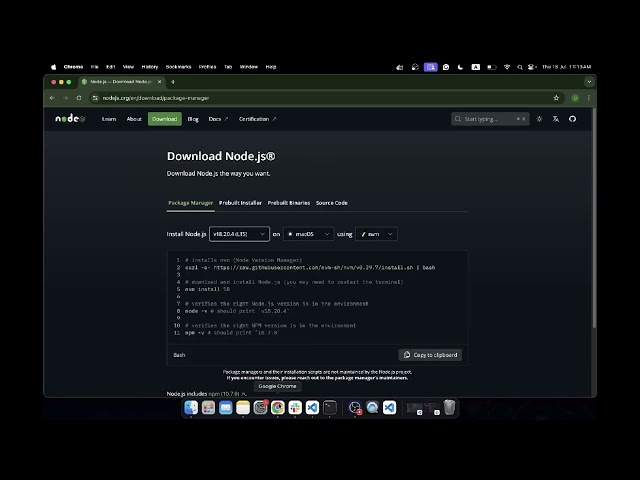Viewport: 640px width, 480px height.
Task: Open the language translation icon
Action: [556, 119]
